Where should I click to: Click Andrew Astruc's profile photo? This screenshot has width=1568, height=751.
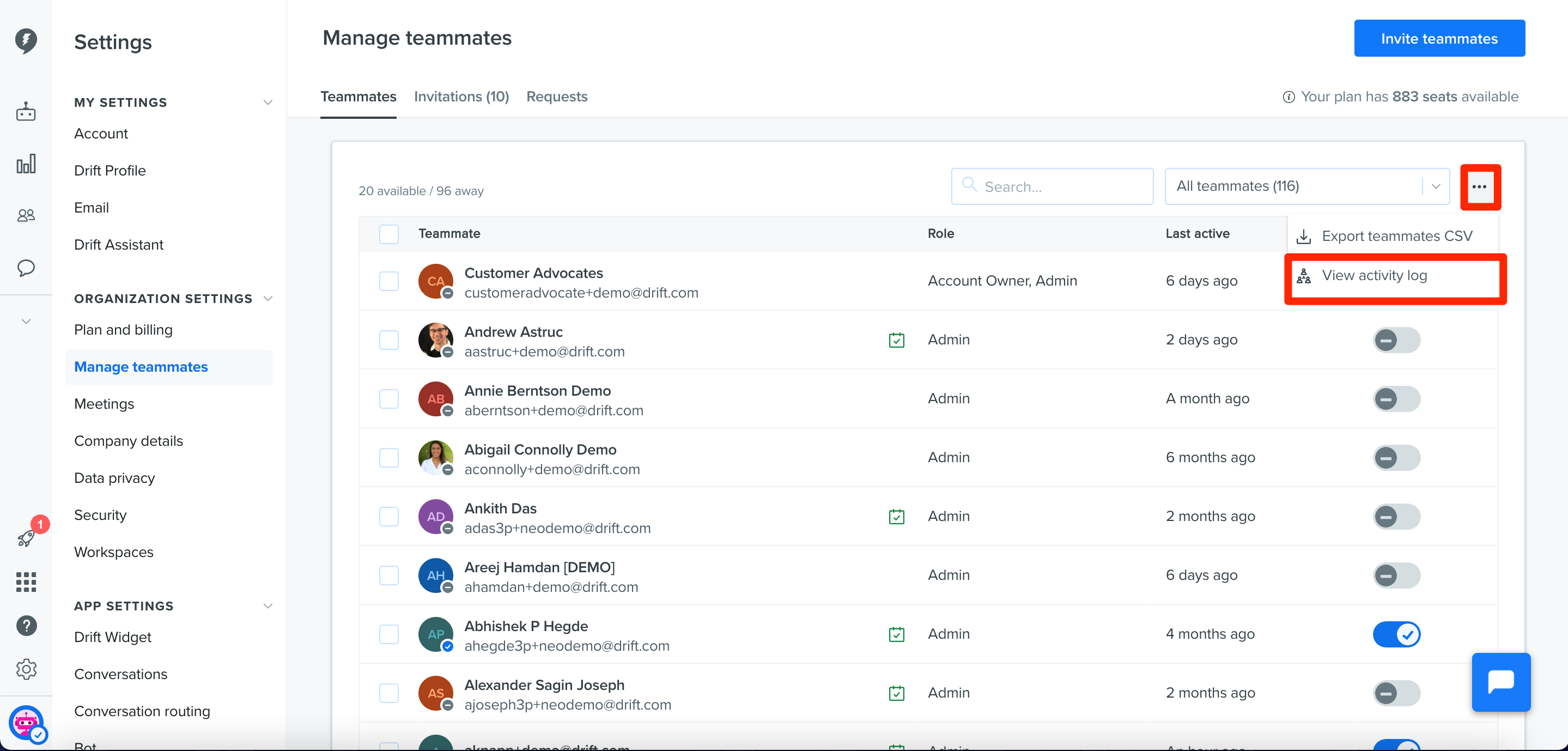pos(436,340)
